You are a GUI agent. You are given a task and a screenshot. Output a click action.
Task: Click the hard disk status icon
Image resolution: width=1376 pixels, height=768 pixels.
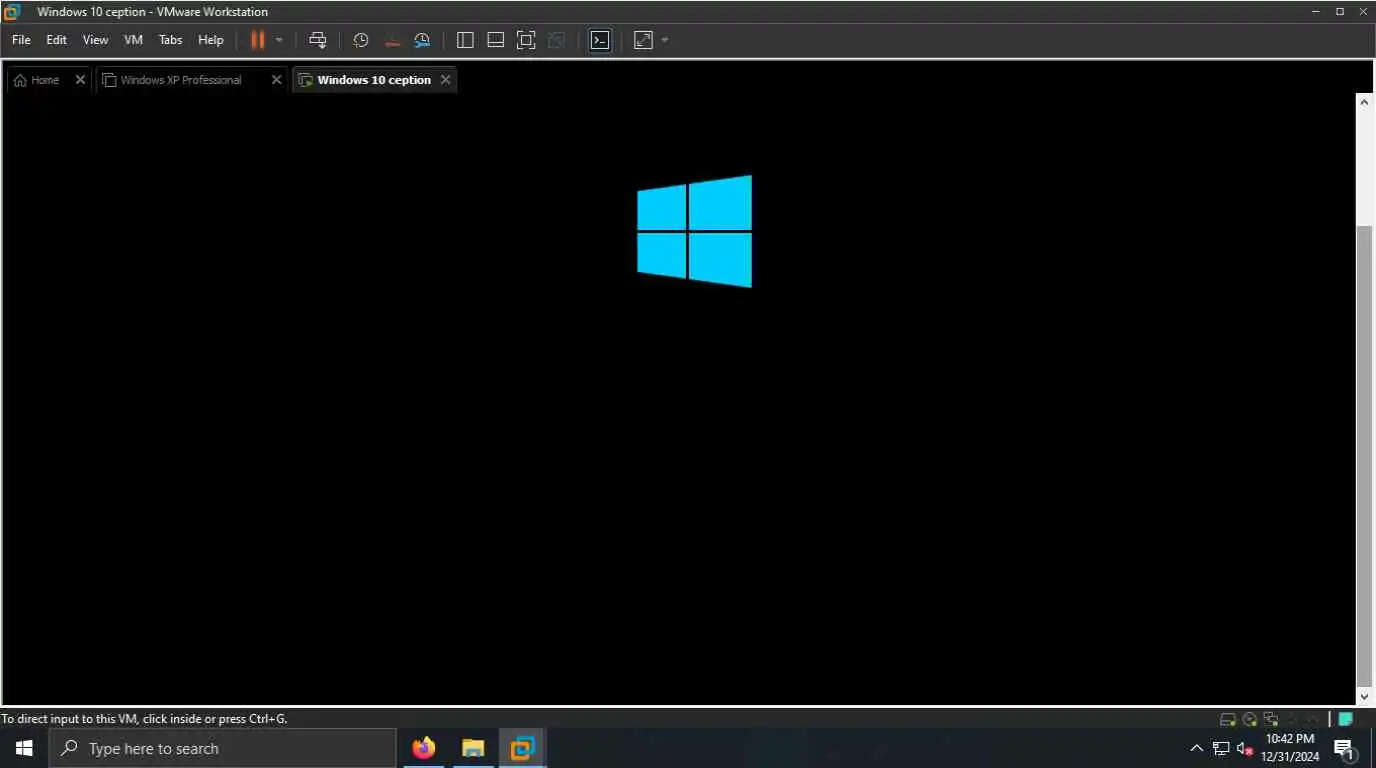click(1228, 719)
